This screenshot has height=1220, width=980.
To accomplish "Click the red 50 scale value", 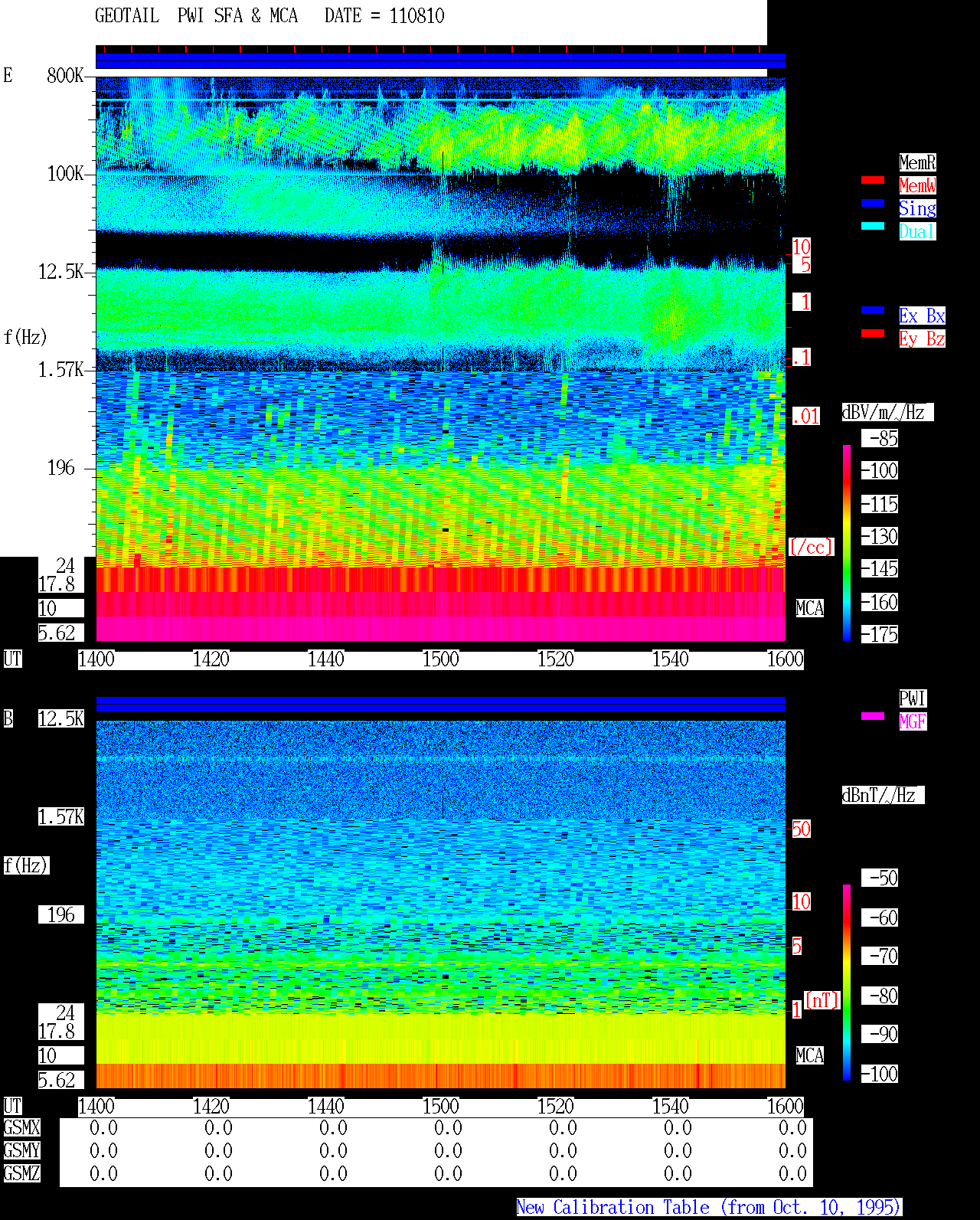I will [x=801, y=829].
